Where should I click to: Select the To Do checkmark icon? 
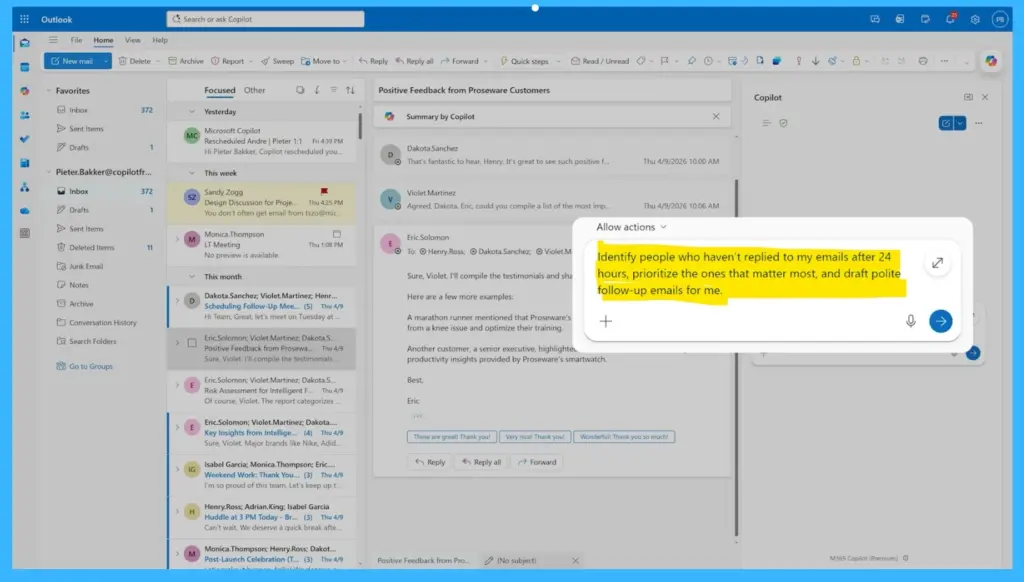pyautogui.click(x=25, y=140)
